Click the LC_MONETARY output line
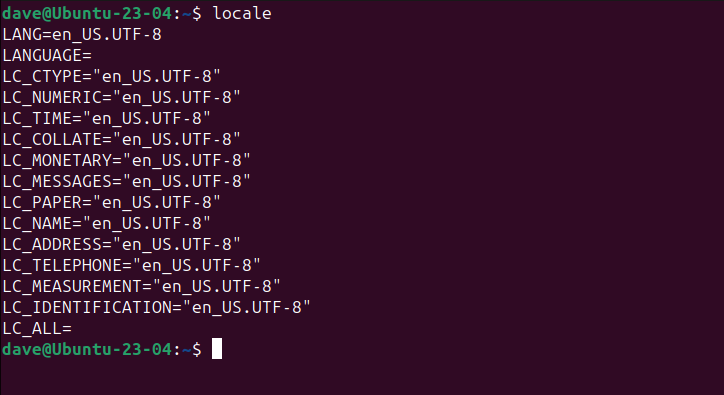 127,161
